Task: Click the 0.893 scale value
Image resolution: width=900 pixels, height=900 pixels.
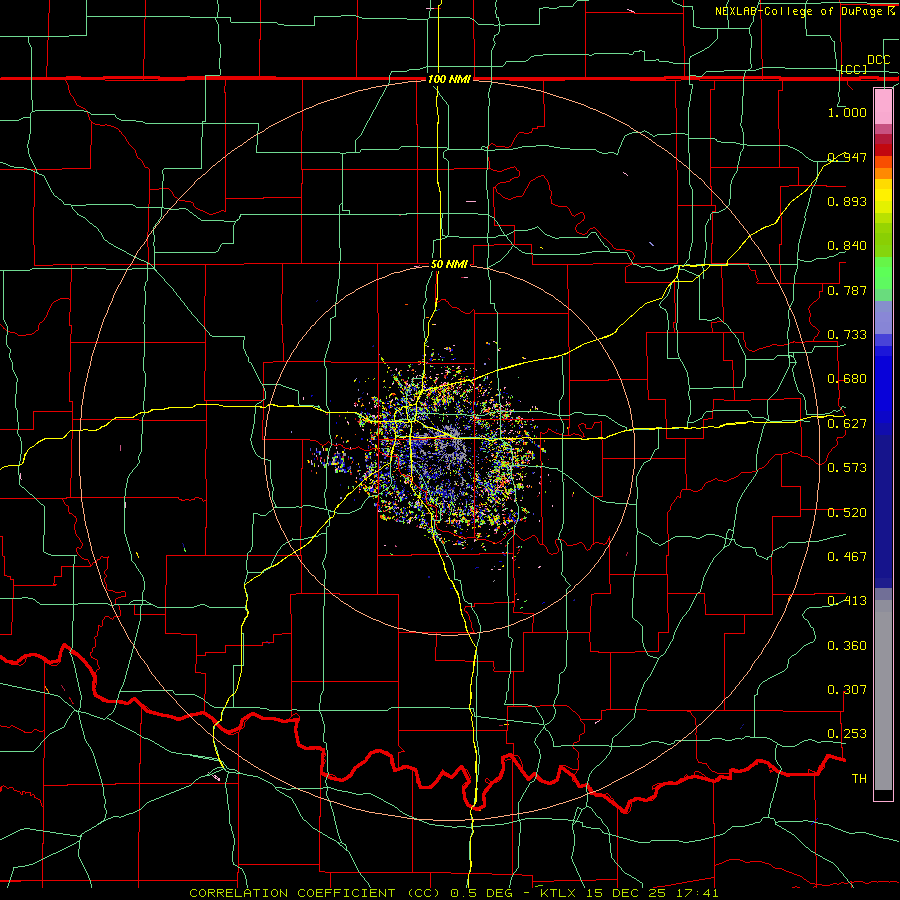Action: pyautogui.click(x=847, y=201)
